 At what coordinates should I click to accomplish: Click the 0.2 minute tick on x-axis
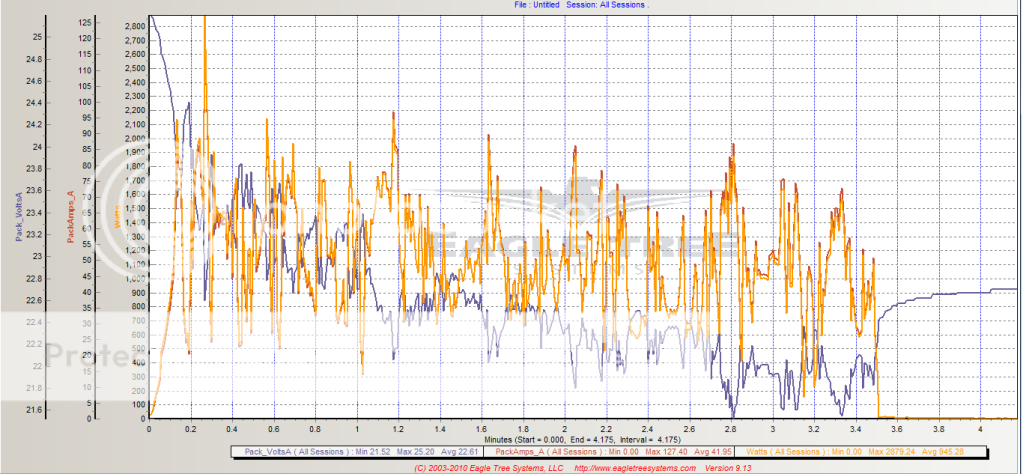click(x=190, y=428)
